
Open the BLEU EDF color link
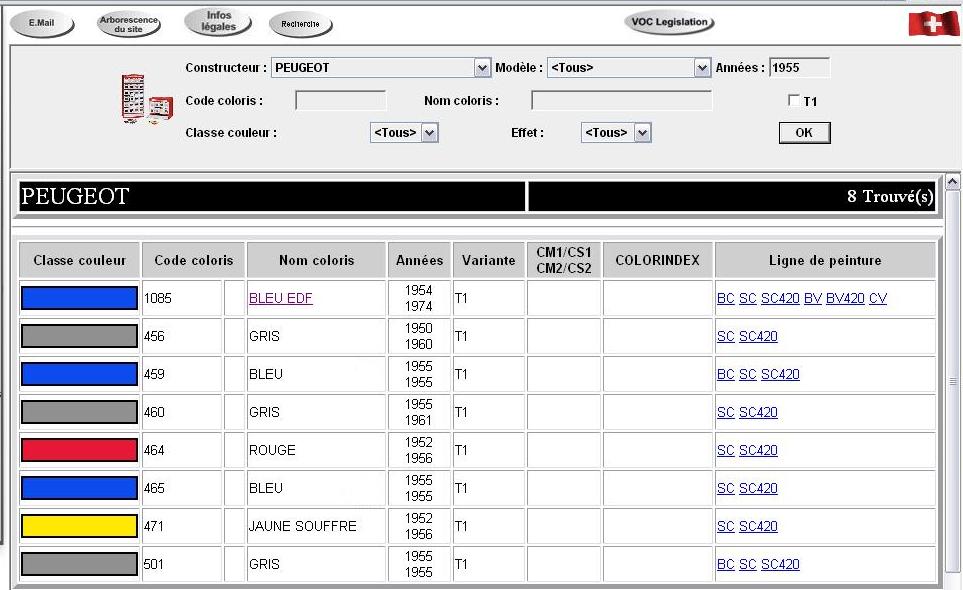[280, 298]
